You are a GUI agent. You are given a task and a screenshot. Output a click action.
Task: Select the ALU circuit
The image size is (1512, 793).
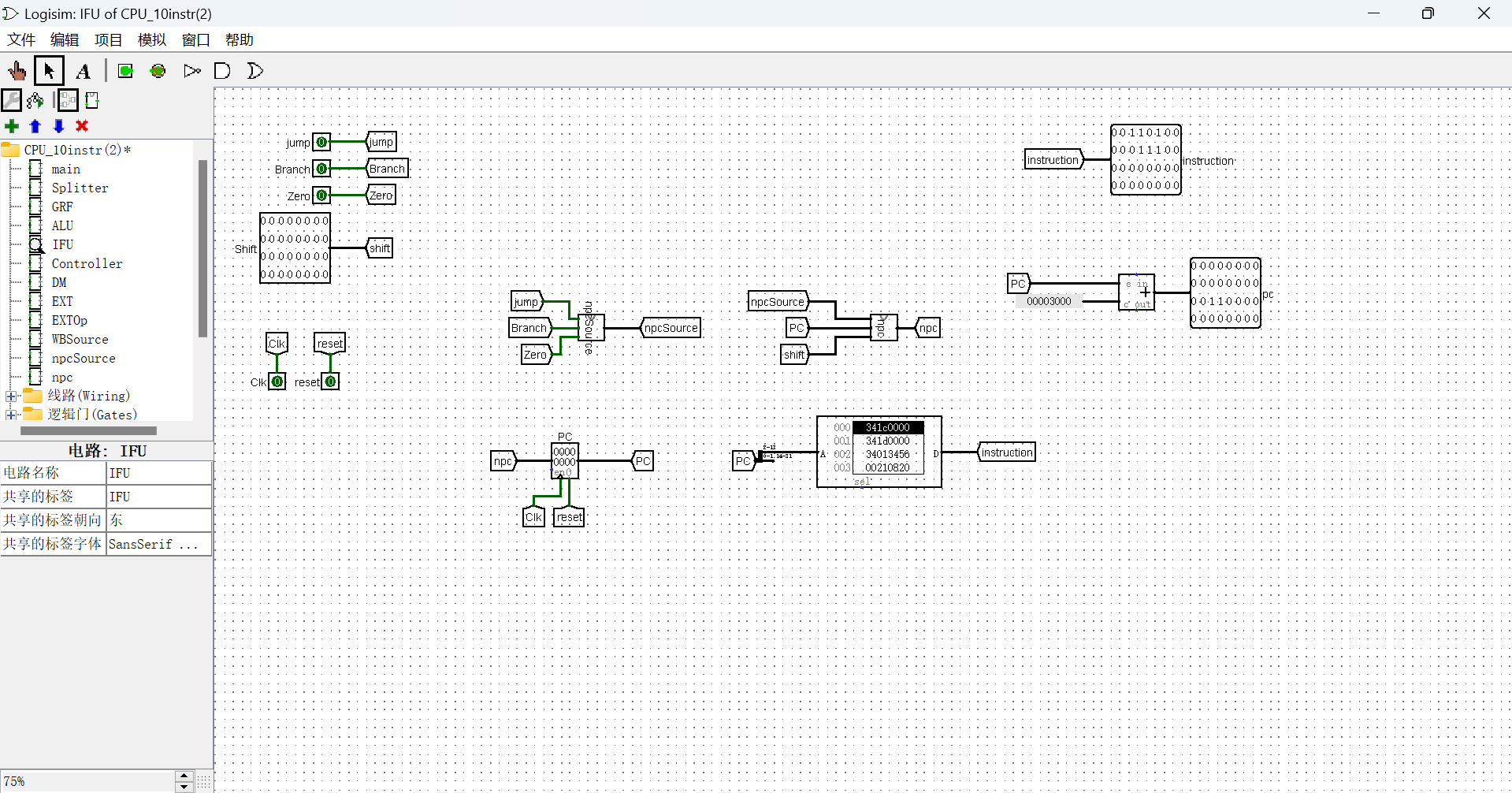click(x=62, y=226)
